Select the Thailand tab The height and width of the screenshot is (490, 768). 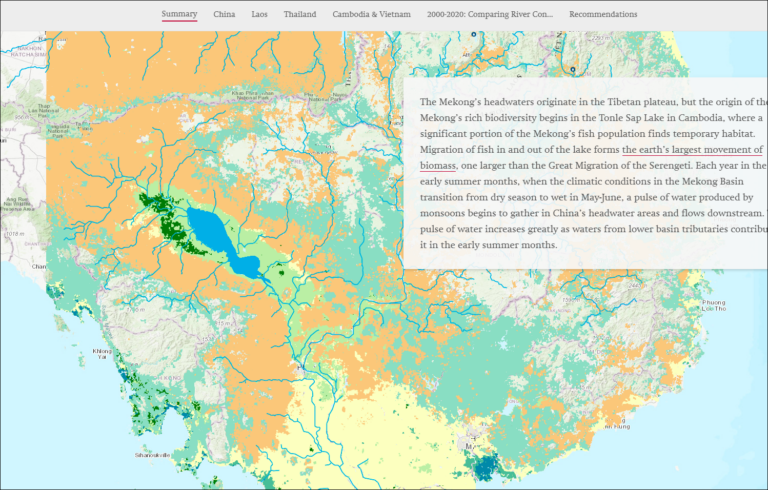[300, 14]
